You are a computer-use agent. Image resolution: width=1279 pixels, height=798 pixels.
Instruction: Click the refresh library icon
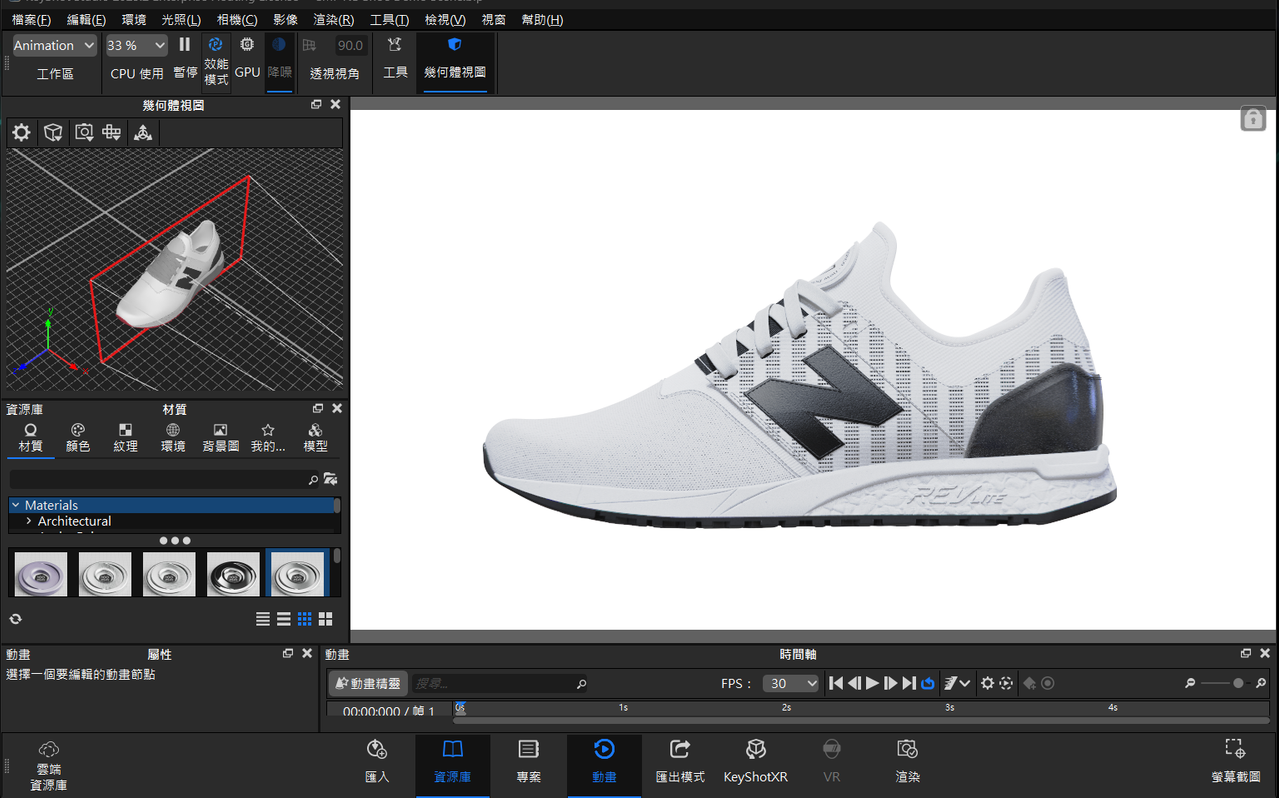[x=15, y=619]
